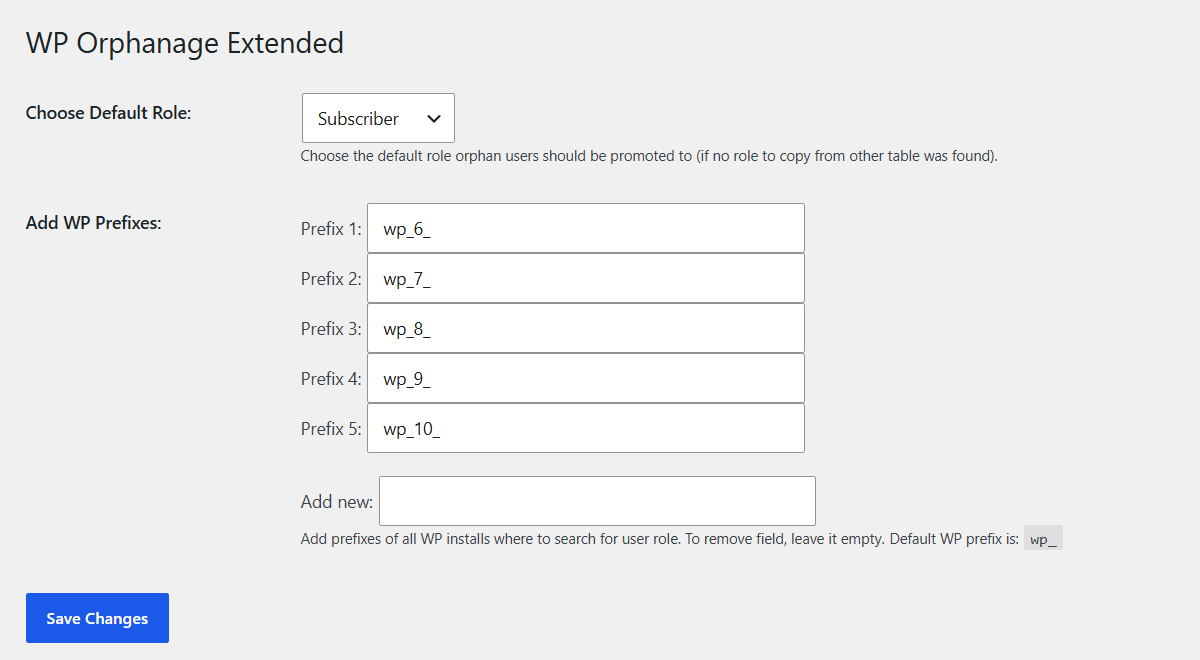Click the Prefix 5 field containing wp_10_
Image resolution: width=1200 pixels, height=660 pixels.
tap(586, 428)
